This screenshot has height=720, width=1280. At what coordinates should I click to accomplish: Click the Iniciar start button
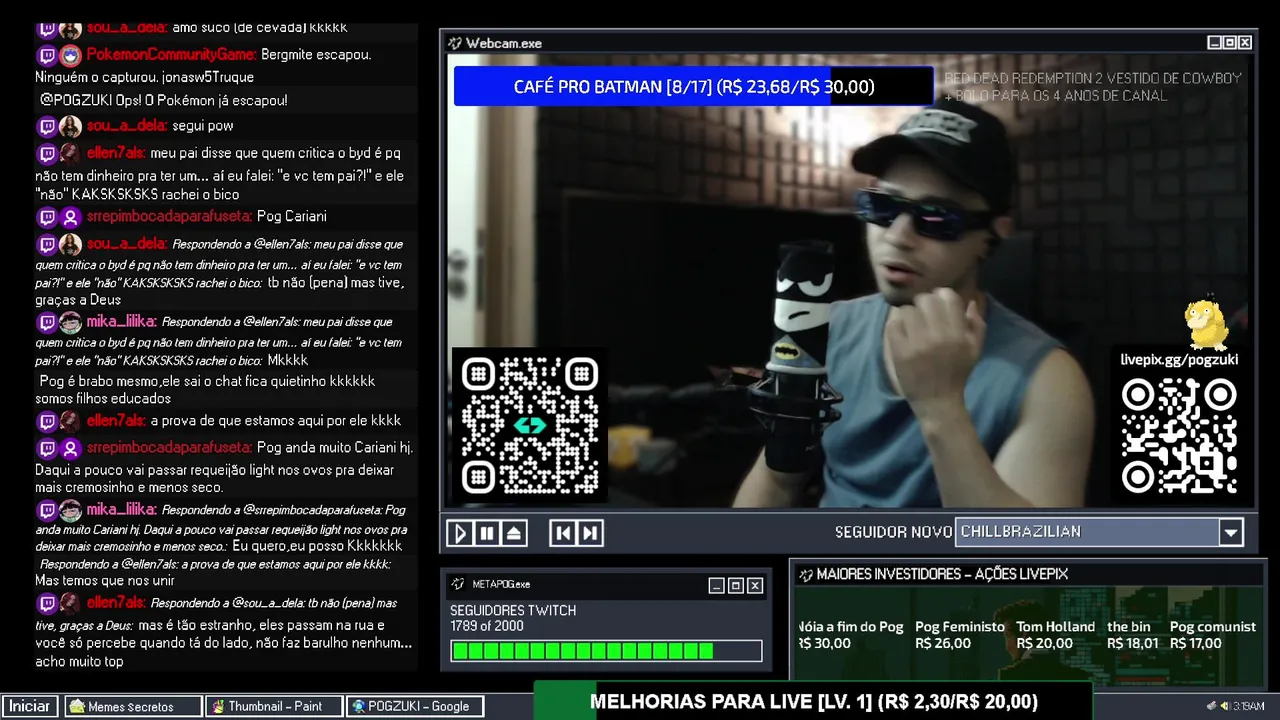coord(30,706)
